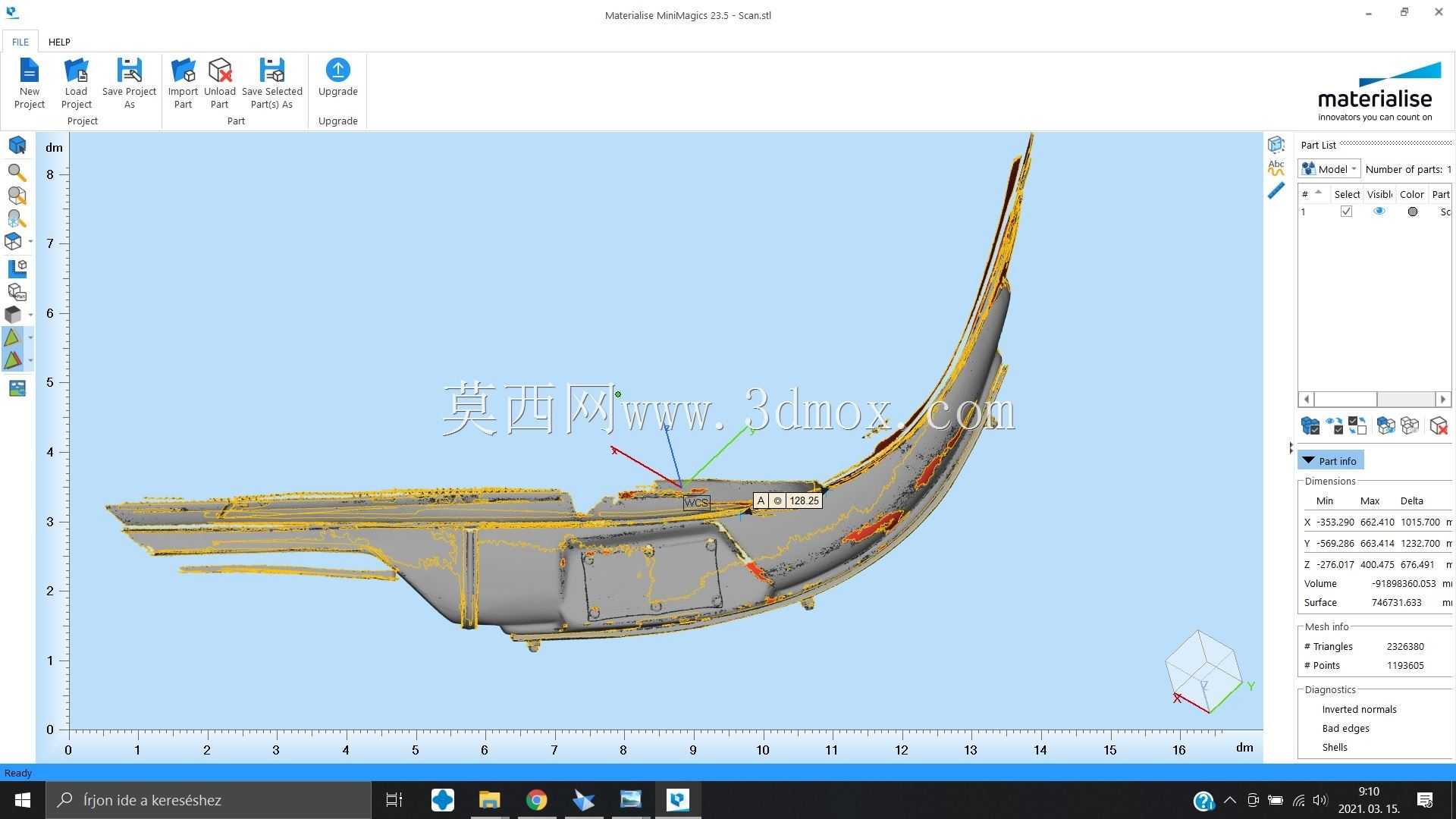Click the Visible column header

pyautogui.click(x=1379, y=194)
